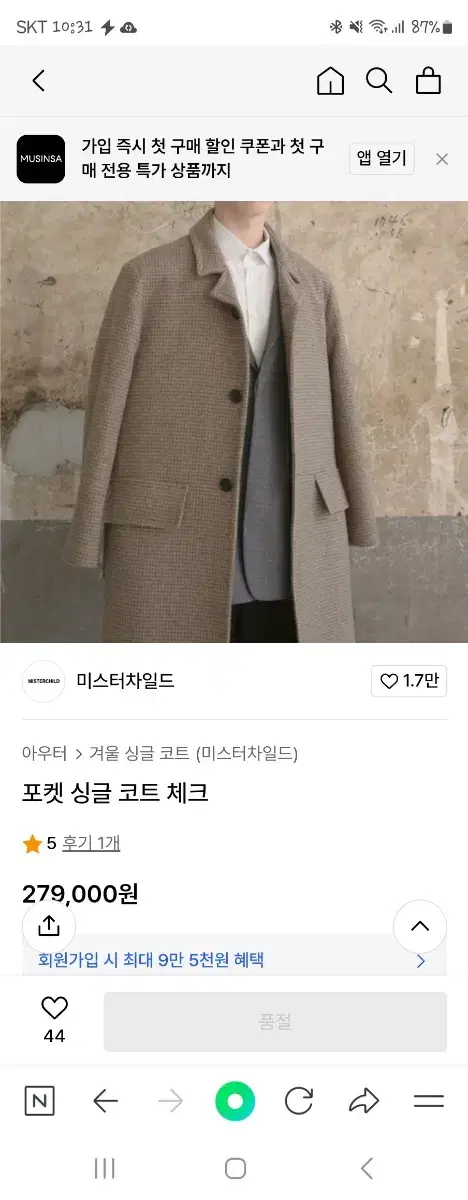This screenshot has height=1200, width=468.
Task: Open the 아우터 breadcrumb category
Action: pos(44,753)
